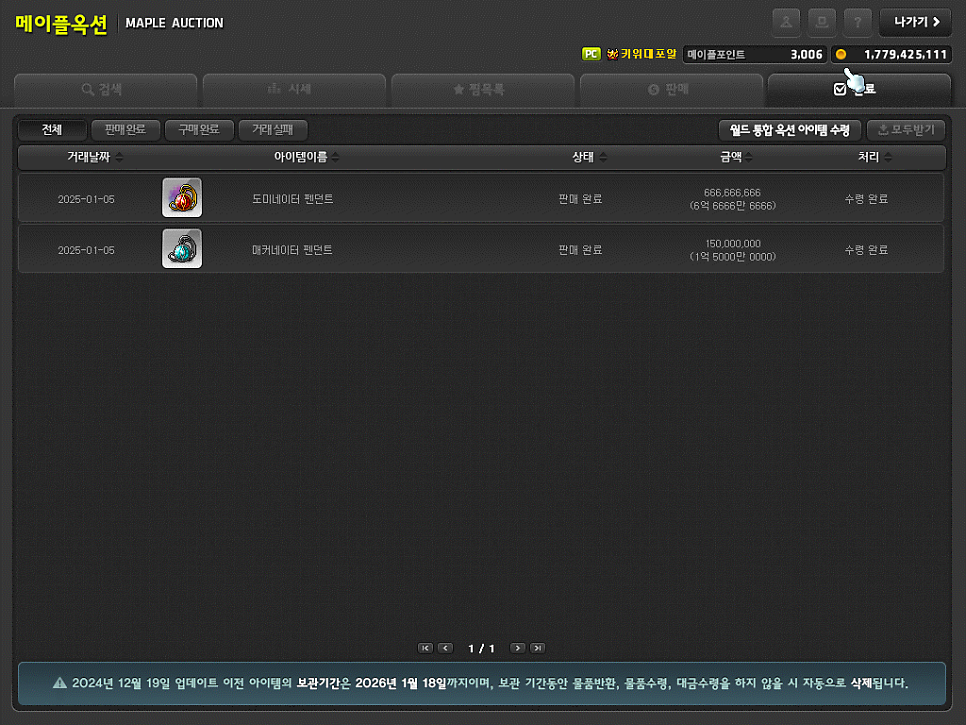Screen dimensions: 966x725
Task: Select the 완료 completed tab
Action: coord(859,90)
